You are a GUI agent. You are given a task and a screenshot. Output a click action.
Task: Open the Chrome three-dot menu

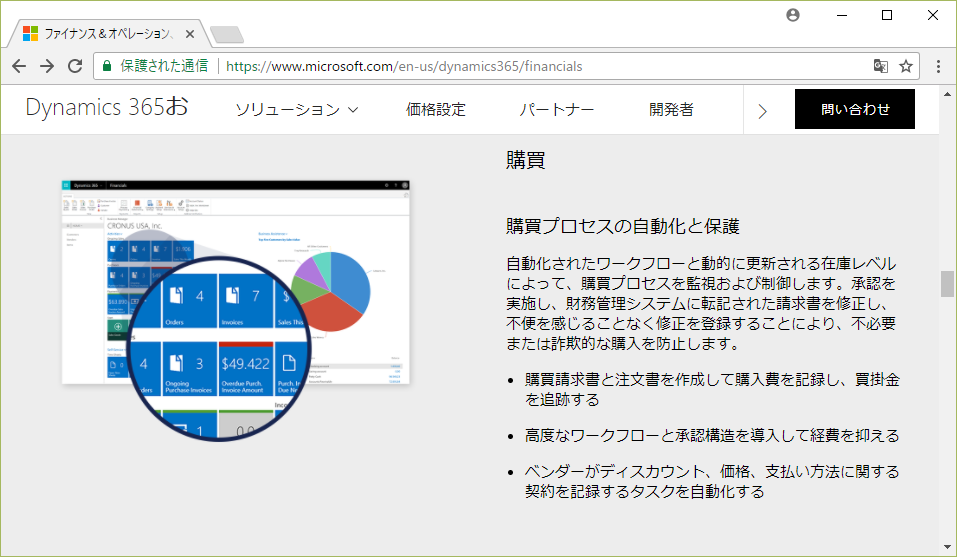click(x=938, y=66)
